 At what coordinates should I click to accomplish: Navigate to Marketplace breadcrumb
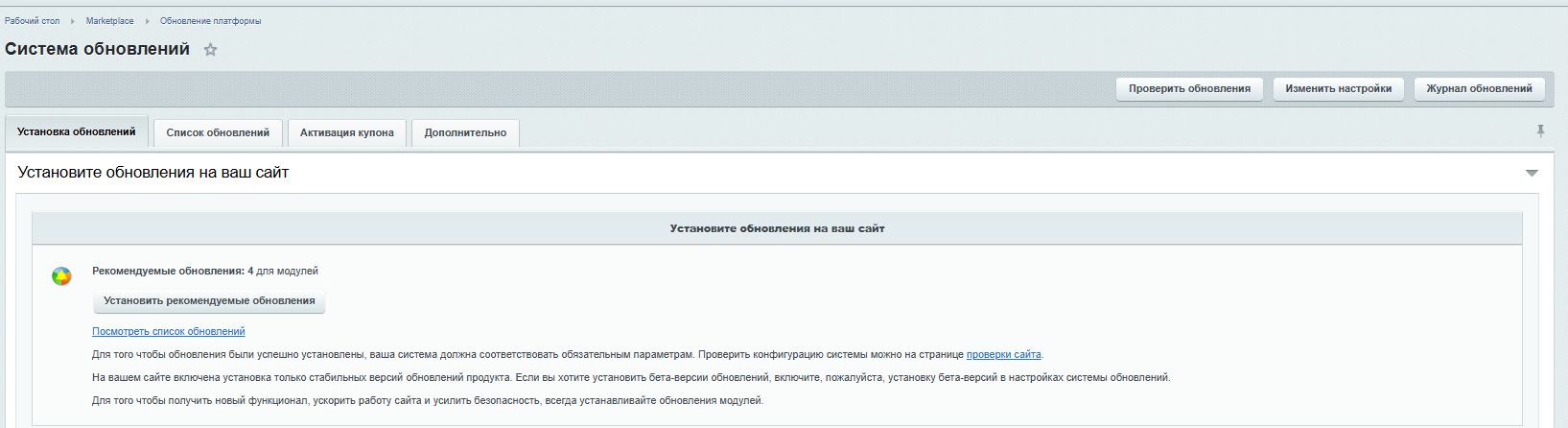coord(110,21)
